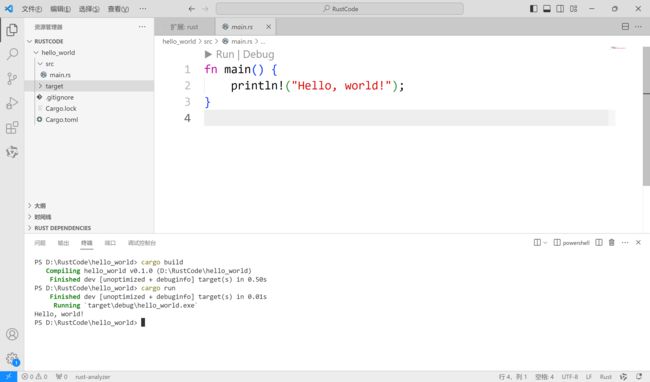Image resolution: width=650 pixels, height=382 pixels.
Task: Click the UTF-8 encoding indicator
Action: [x=570, y=377]
